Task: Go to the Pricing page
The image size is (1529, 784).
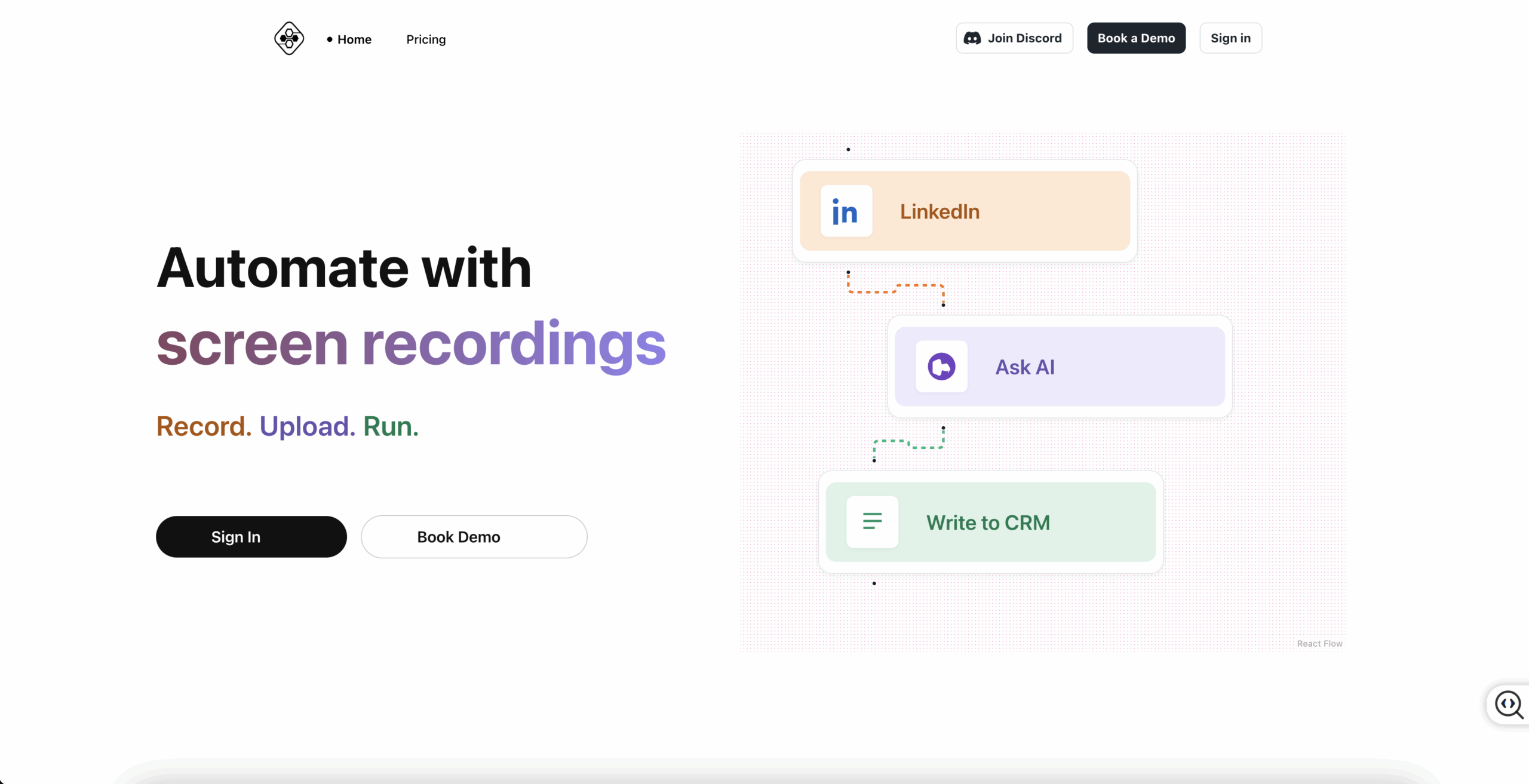Action: click(x=426, y=39)
